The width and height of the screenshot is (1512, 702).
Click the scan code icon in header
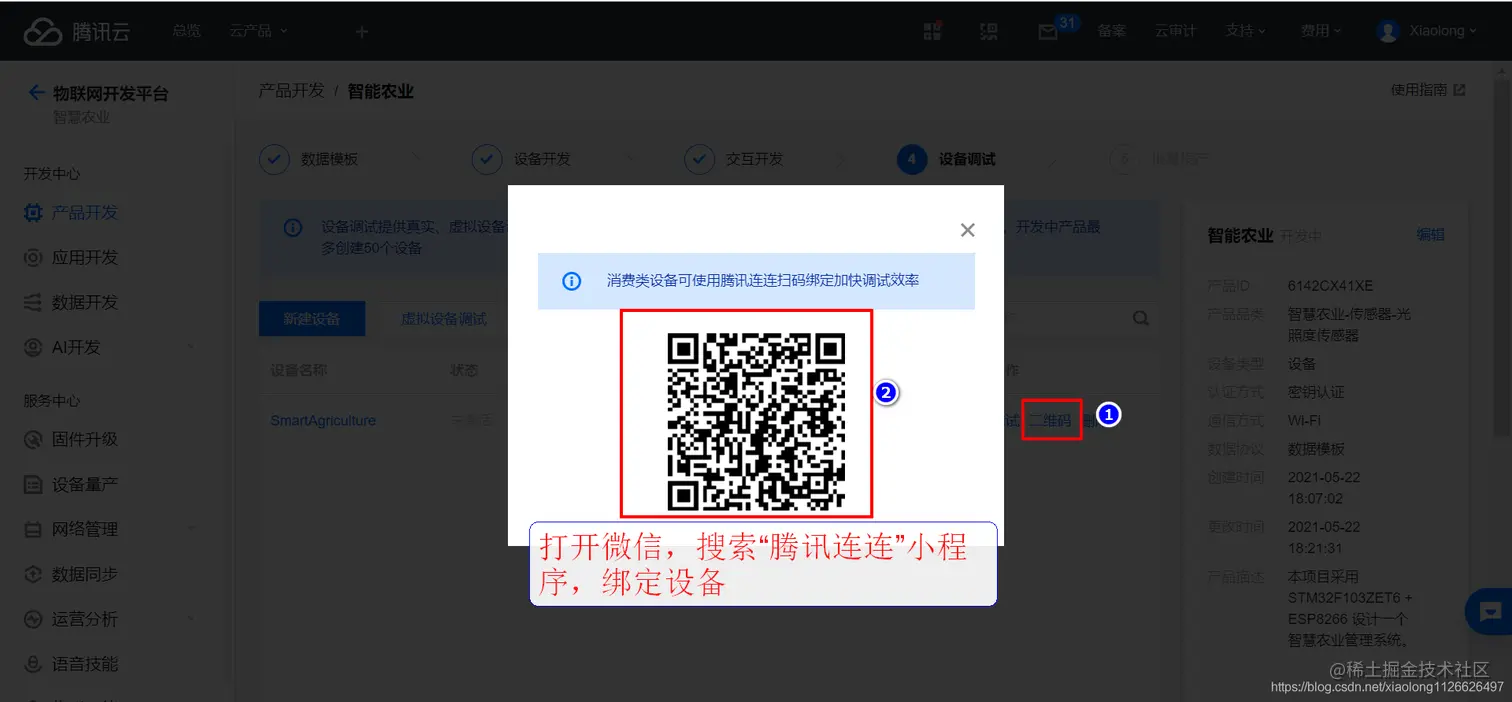pyautogui.click(x=989, y=31)
